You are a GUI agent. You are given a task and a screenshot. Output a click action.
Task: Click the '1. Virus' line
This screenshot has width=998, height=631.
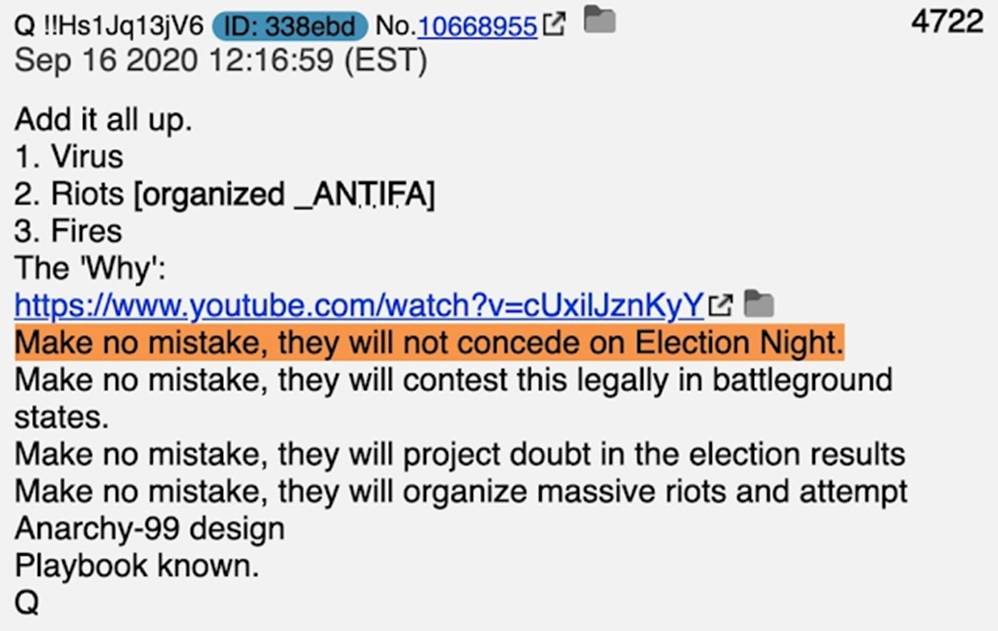pyautogui.click(x=69, y=157)
